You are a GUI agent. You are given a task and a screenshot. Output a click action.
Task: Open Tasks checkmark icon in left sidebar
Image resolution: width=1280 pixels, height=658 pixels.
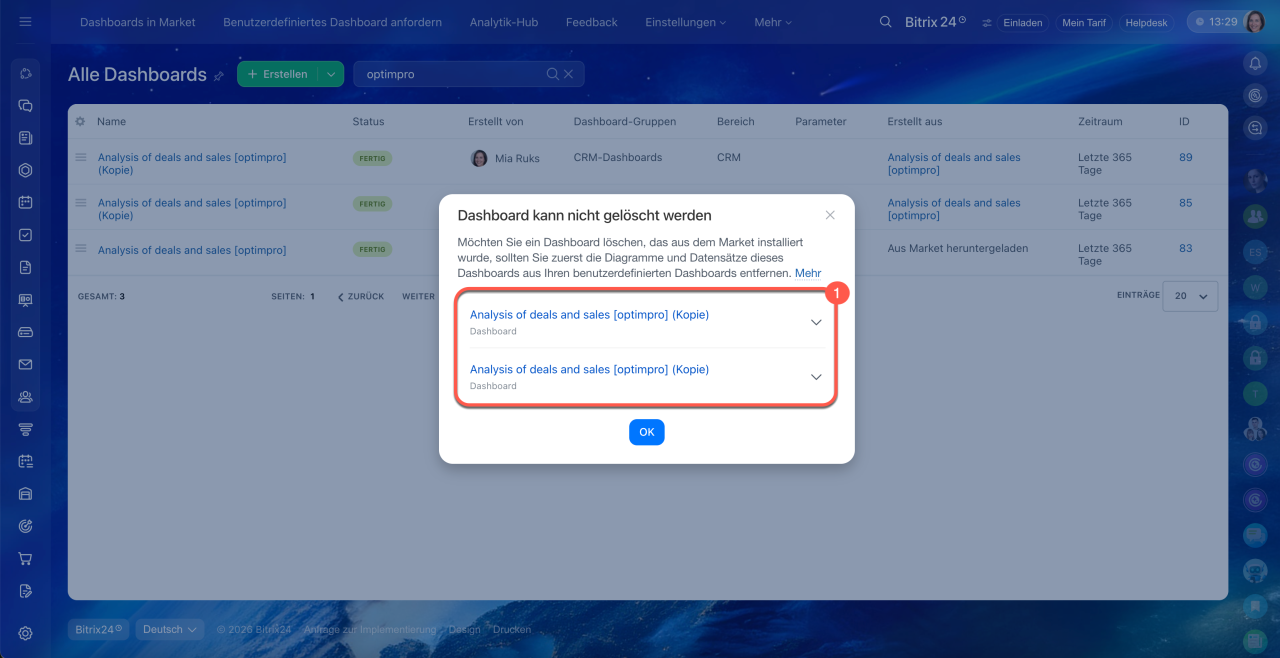26,235
